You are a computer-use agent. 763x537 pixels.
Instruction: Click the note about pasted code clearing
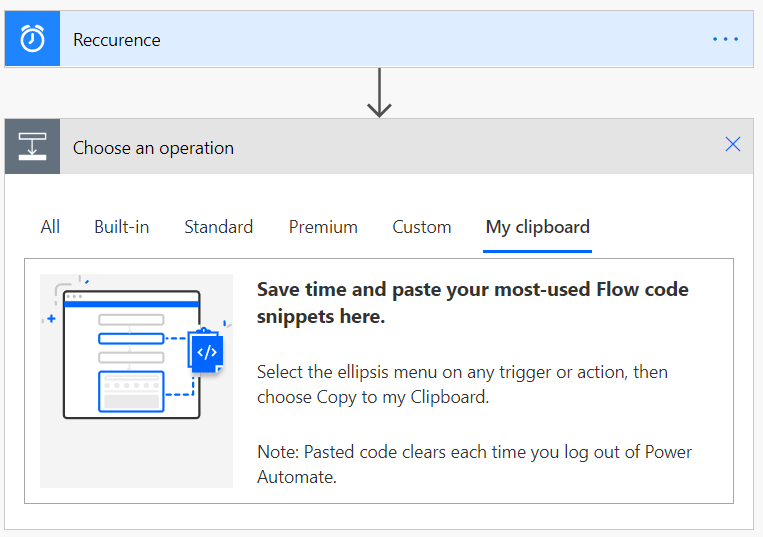pyautogui.click(x=474, y=464)
